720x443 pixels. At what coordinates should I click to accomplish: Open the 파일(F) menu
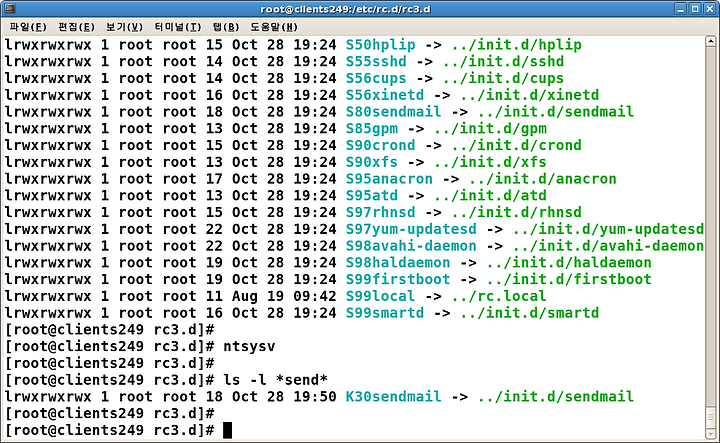tap(28, 27)
